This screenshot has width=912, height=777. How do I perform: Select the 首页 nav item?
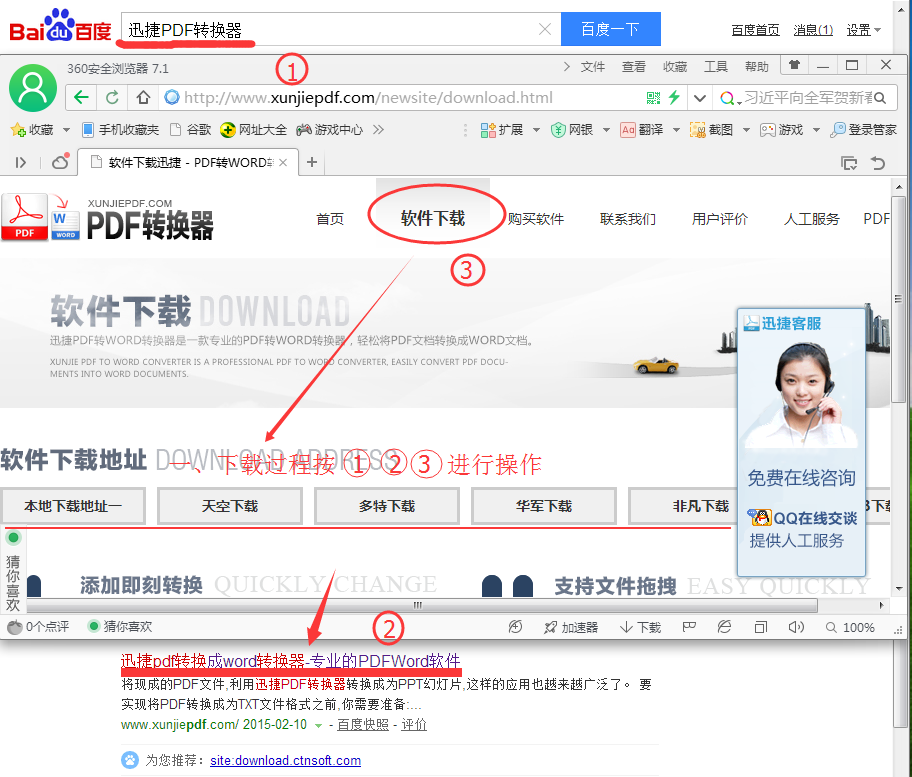(330, 219)
